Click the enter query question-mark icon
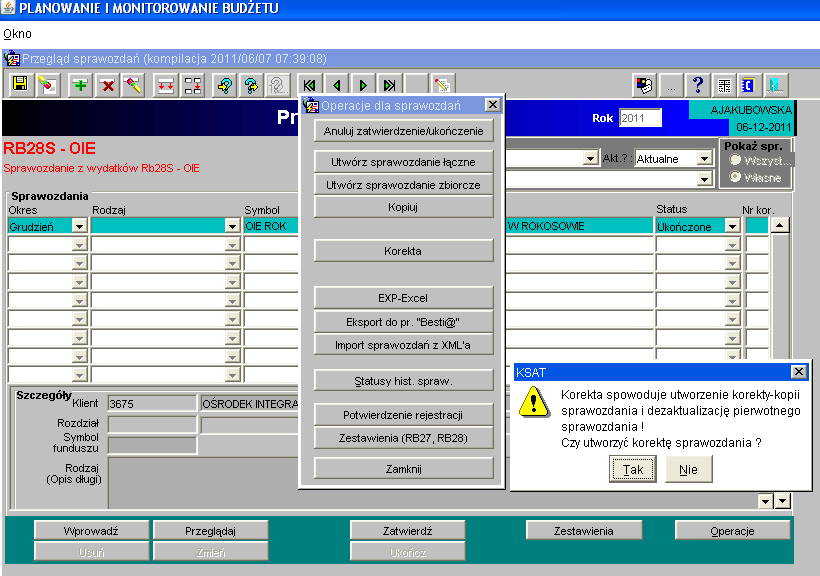 pos(225,85)
